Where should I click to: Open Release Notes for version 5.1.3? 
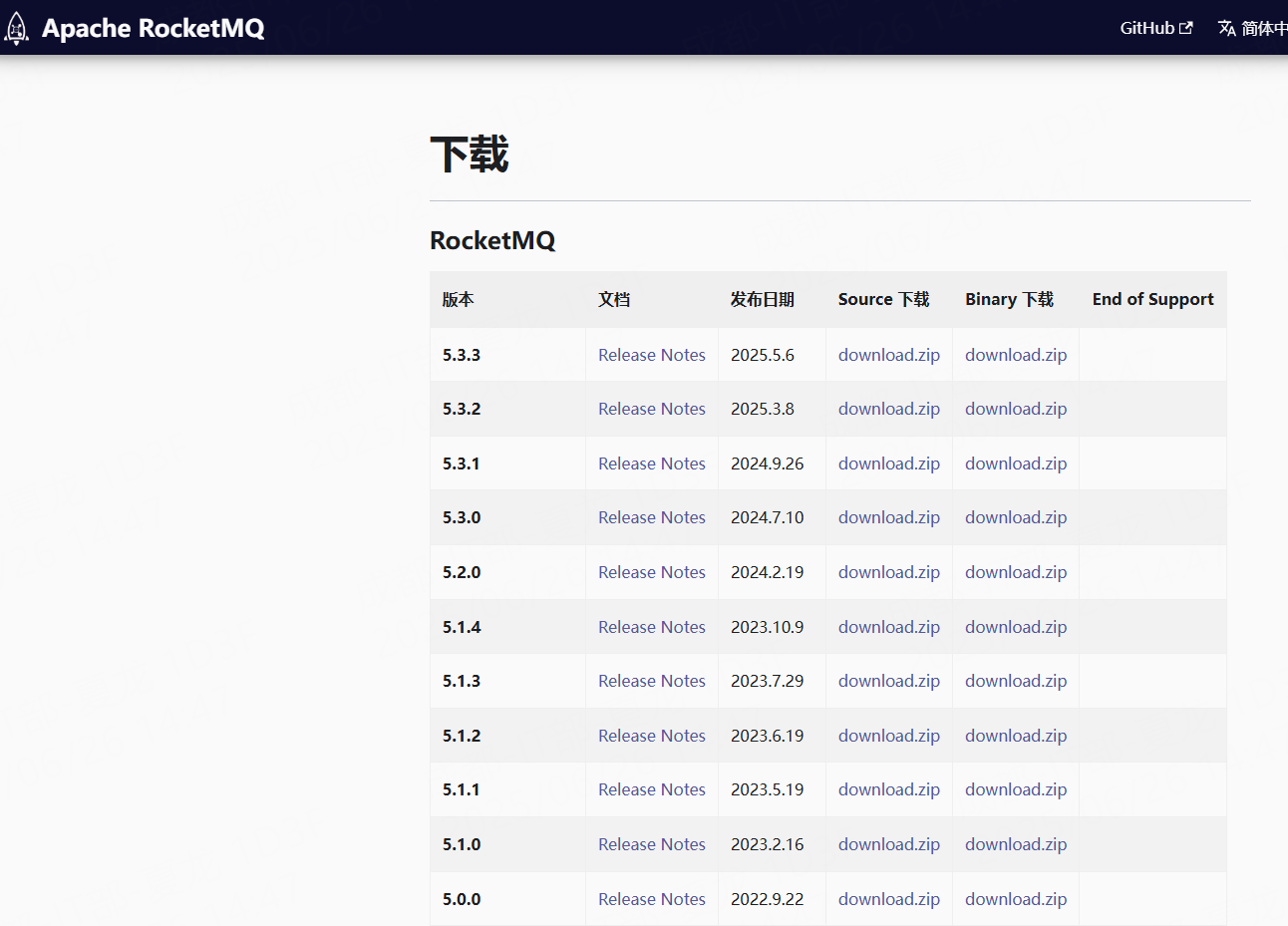tap(651, 680)
